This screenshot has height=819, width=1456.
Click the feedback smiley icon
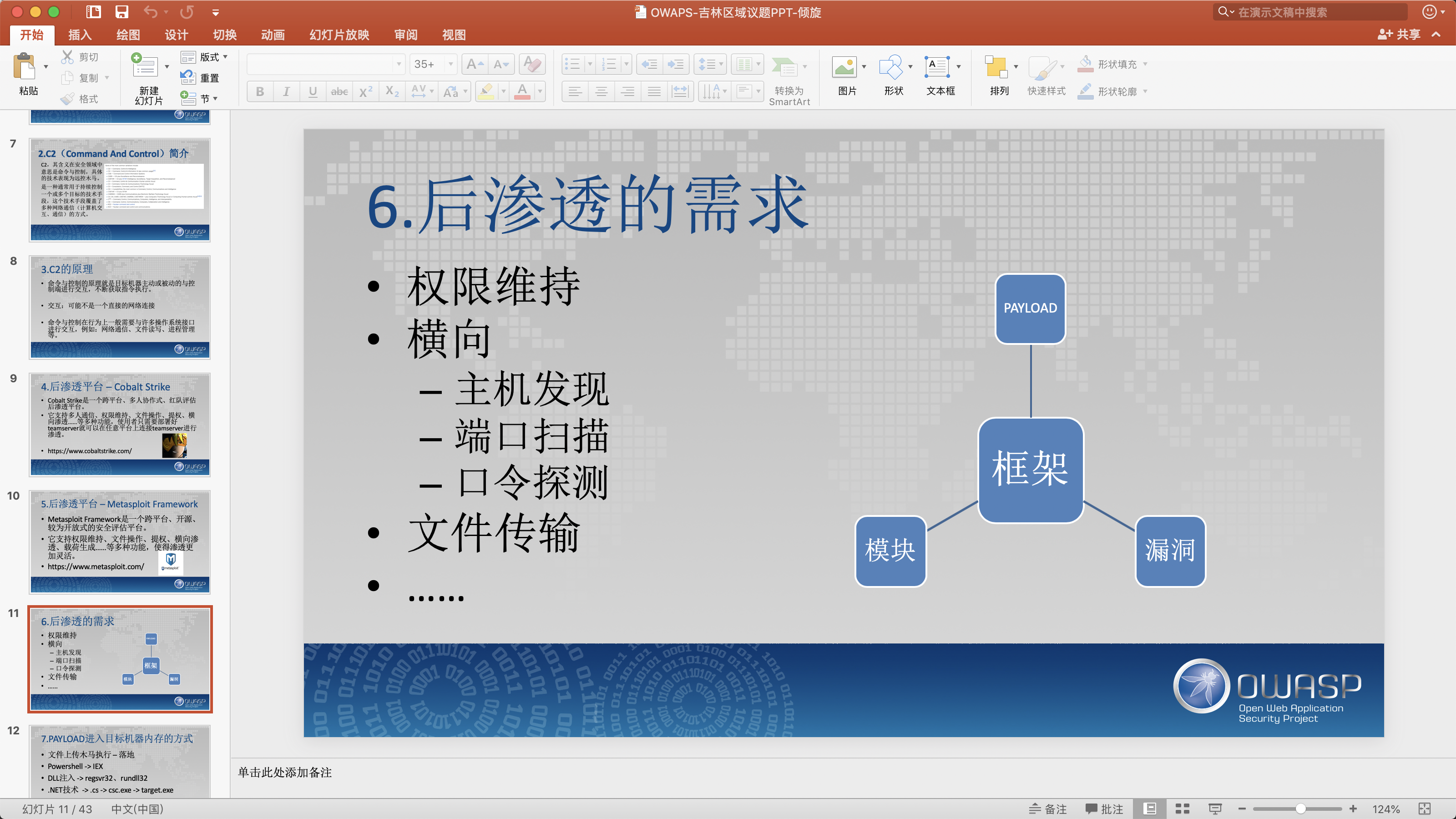click(x=1428, y=12)
